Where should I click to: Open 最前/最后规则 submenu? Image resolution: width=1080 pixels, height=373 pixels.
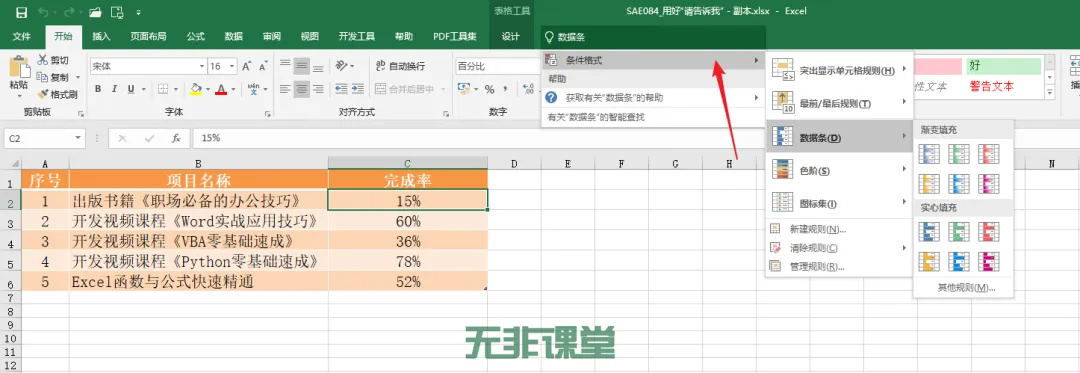pos(839,103)
